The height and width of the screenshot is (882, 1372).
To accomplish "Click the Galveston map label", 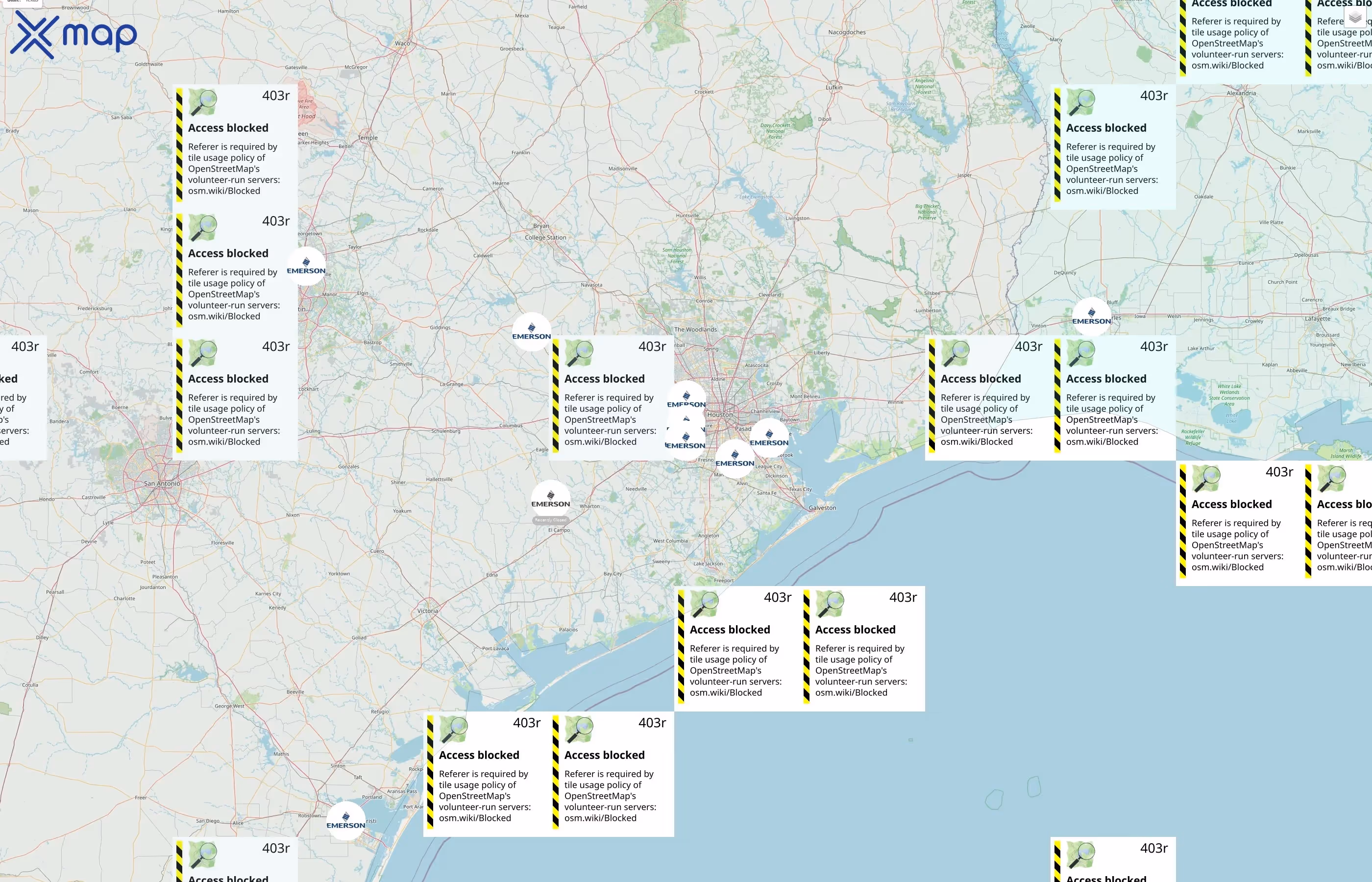I will pyautogui.click(x=822, y=508).
